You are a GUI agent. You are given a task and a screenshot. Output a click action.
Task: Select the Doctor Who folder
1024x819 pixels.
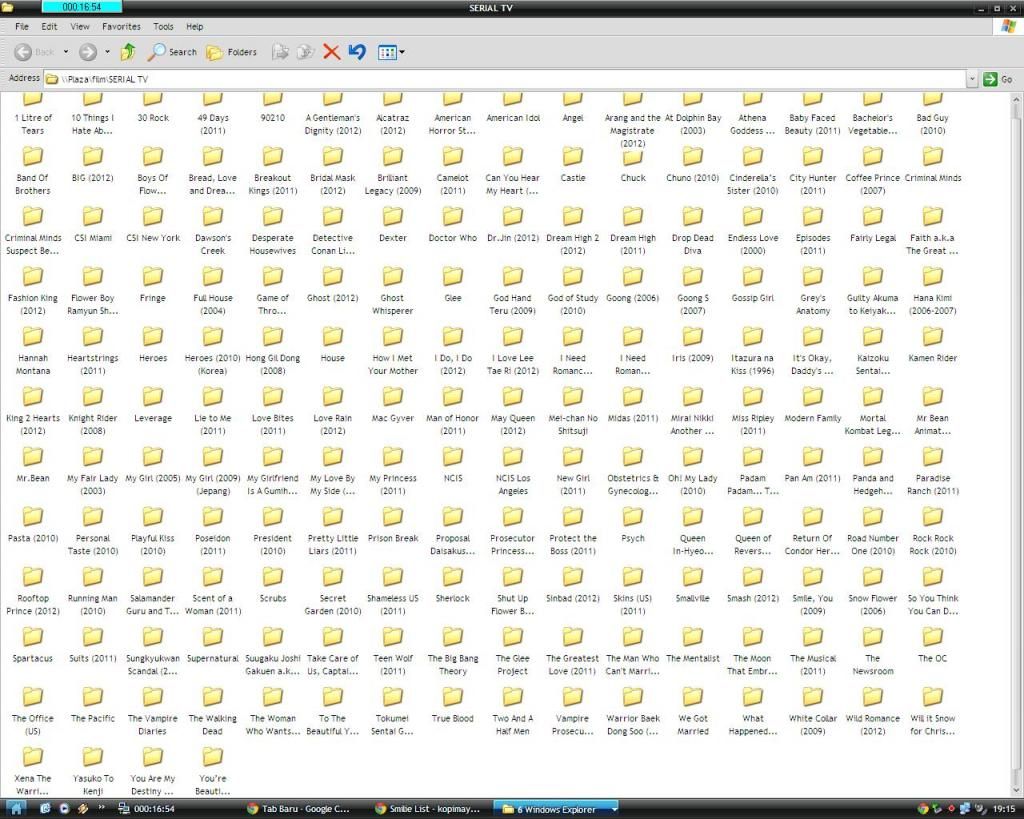tap(452, 218)
